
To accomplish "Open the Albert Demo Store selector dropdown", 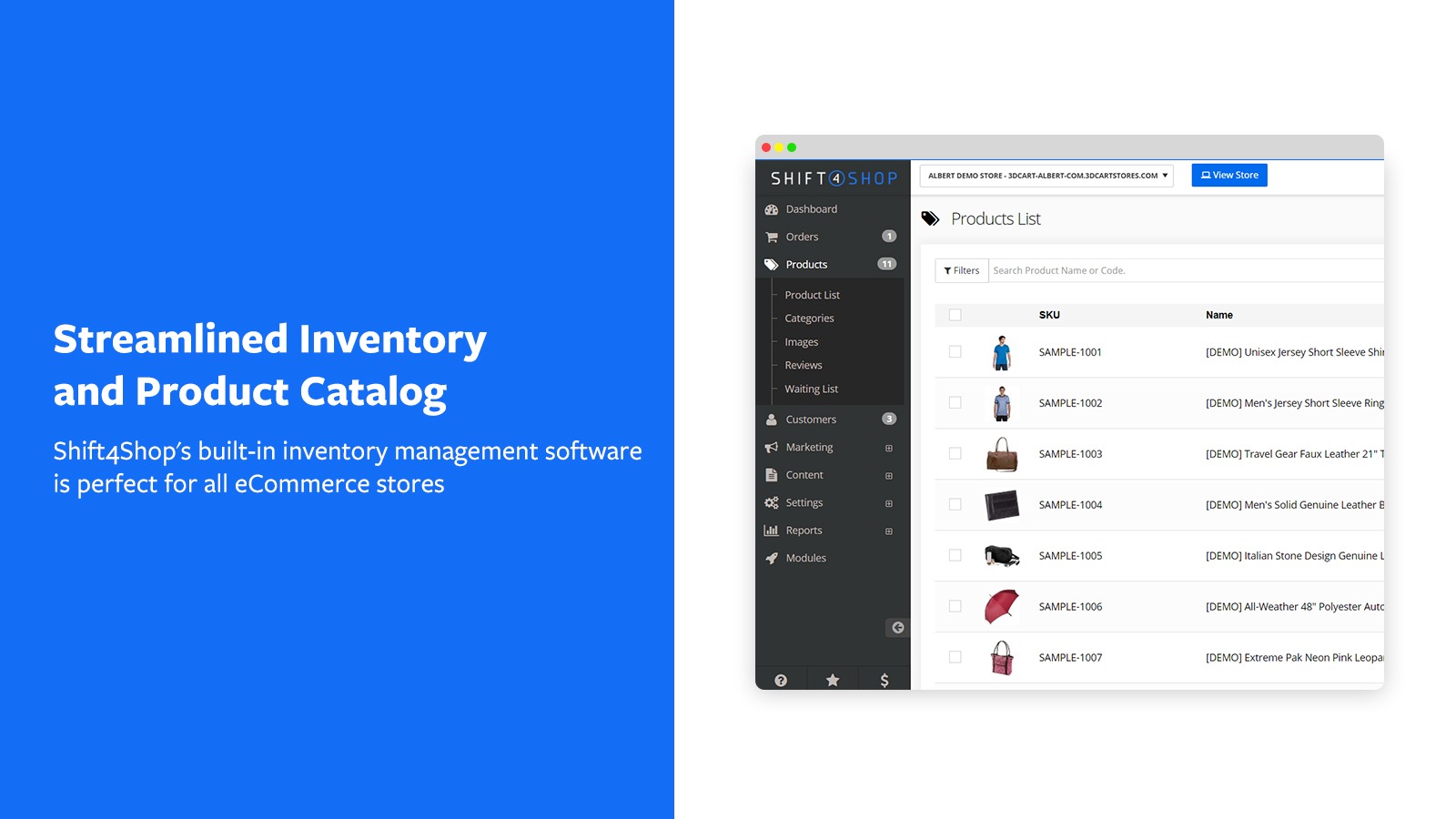I will pyautogui.click(x=1046, y=176).
